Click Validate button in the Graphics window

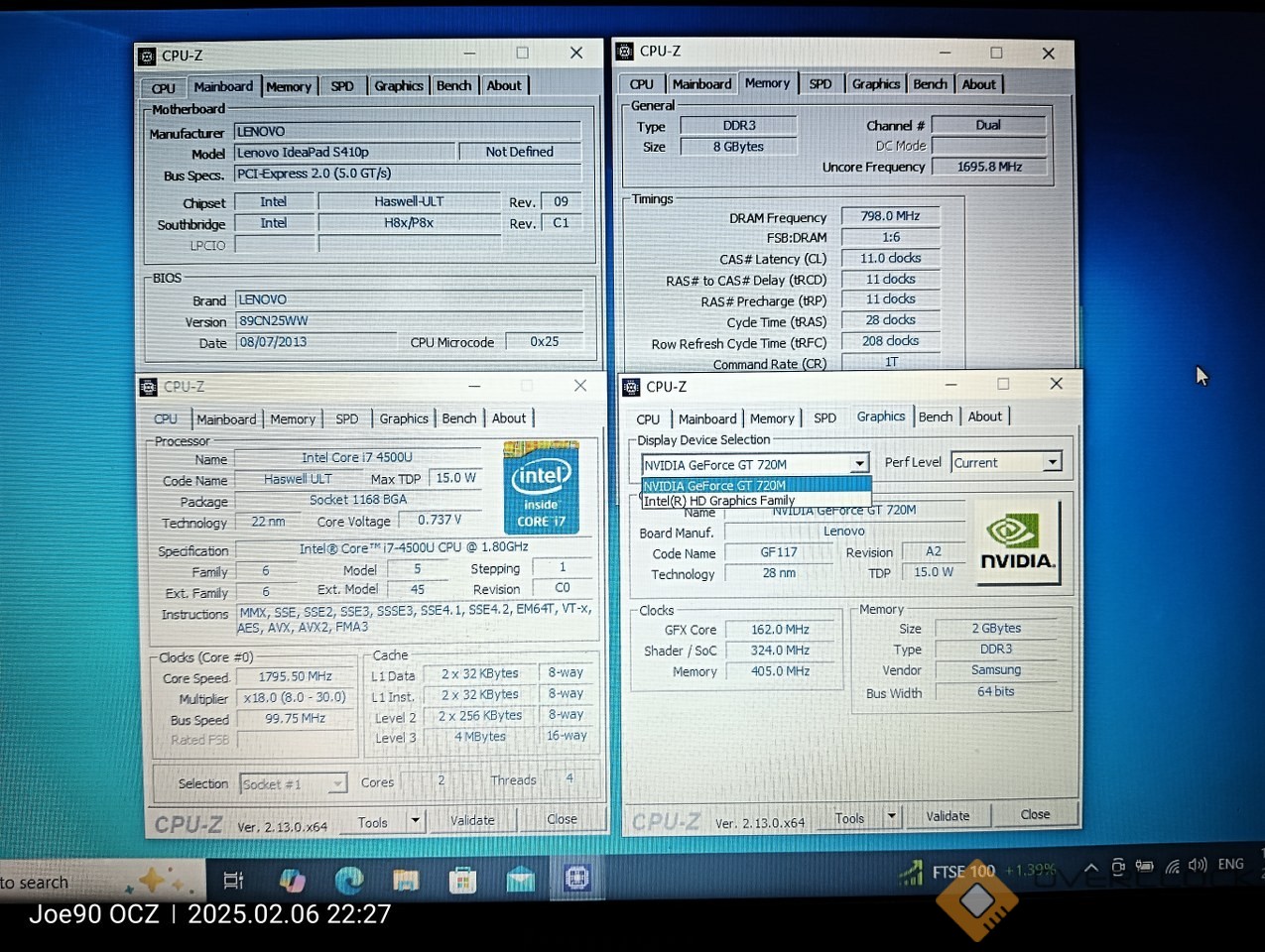click(x=948, y=816)
